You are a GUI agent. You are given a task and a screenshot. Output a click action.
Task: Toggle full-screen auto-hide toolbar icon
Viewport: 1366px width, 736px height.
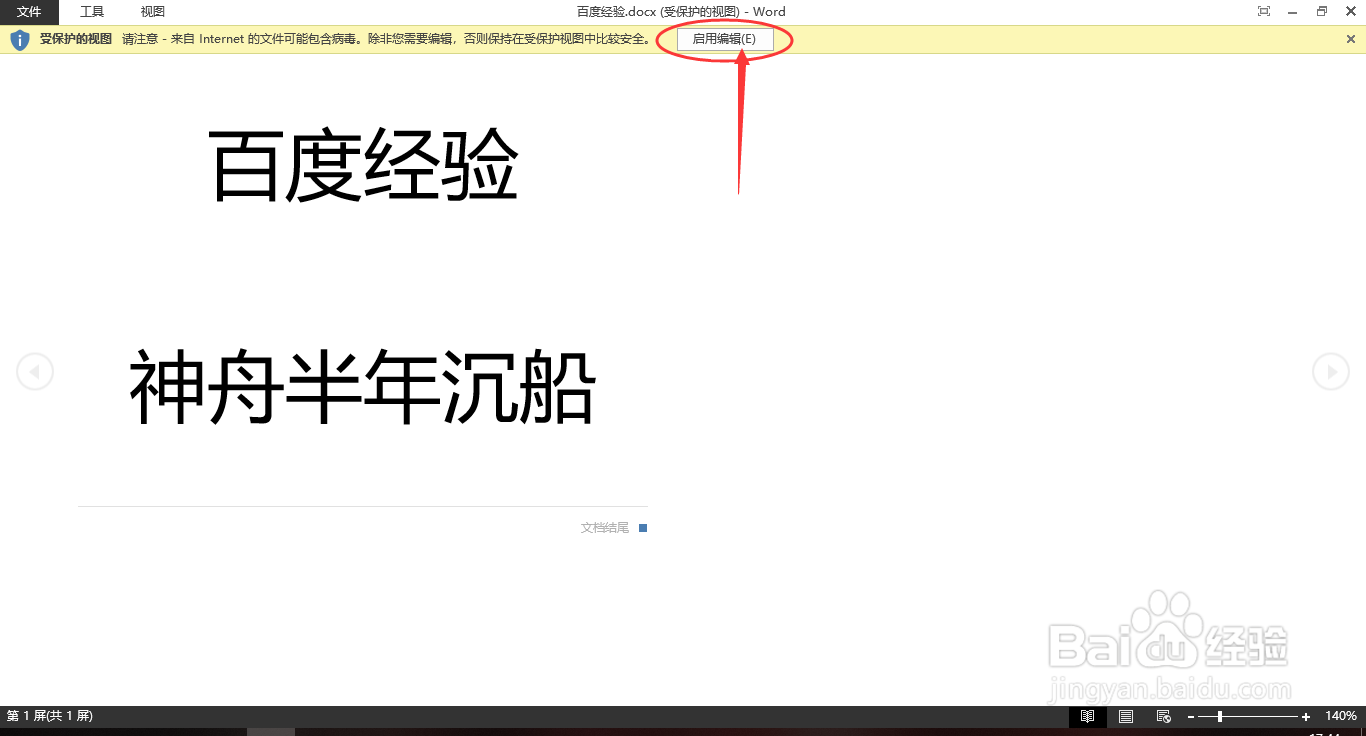click(x=1264, y=12)
